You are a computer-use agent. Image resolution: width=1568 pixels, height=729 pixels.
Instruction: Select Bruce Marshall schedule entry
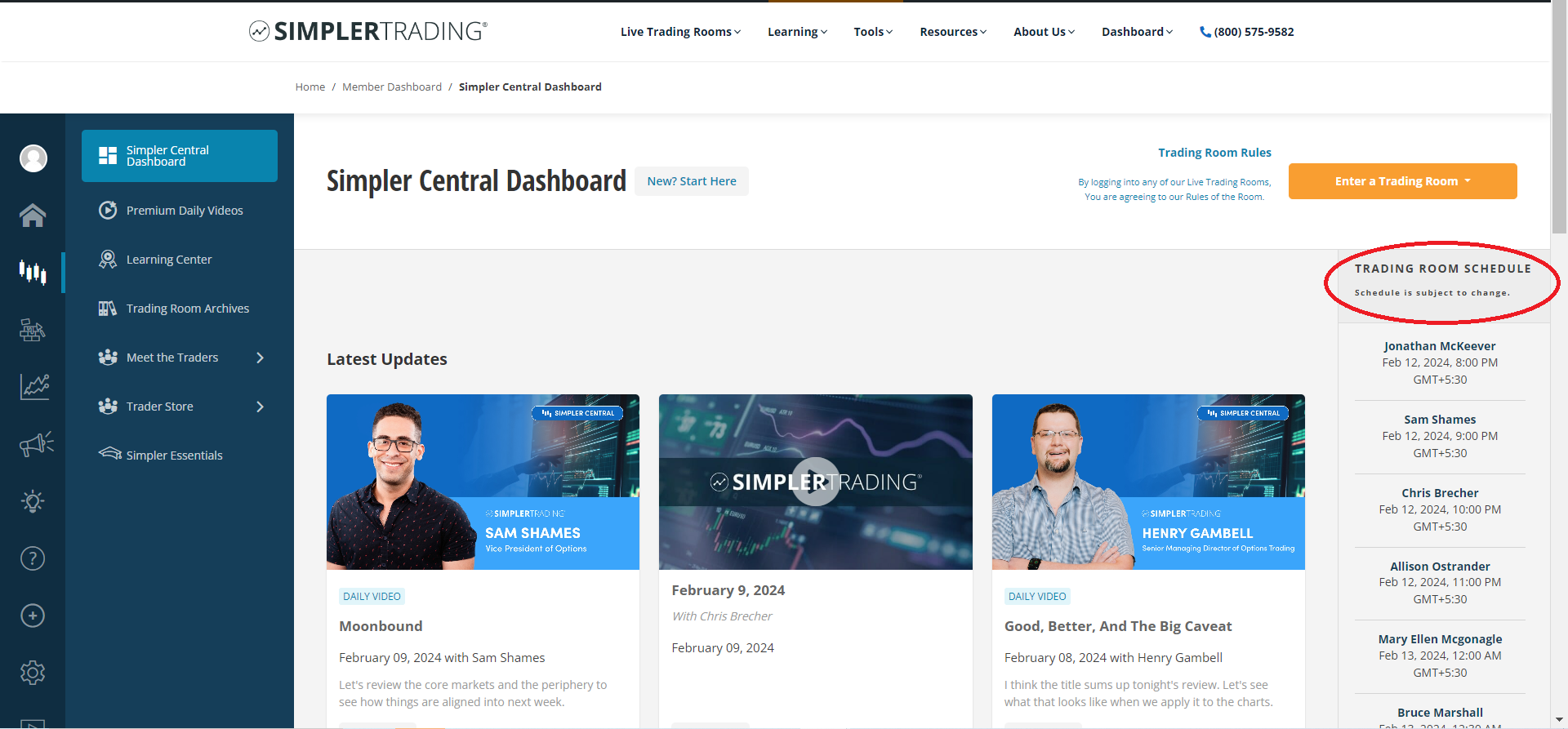tap(1440, 716)
